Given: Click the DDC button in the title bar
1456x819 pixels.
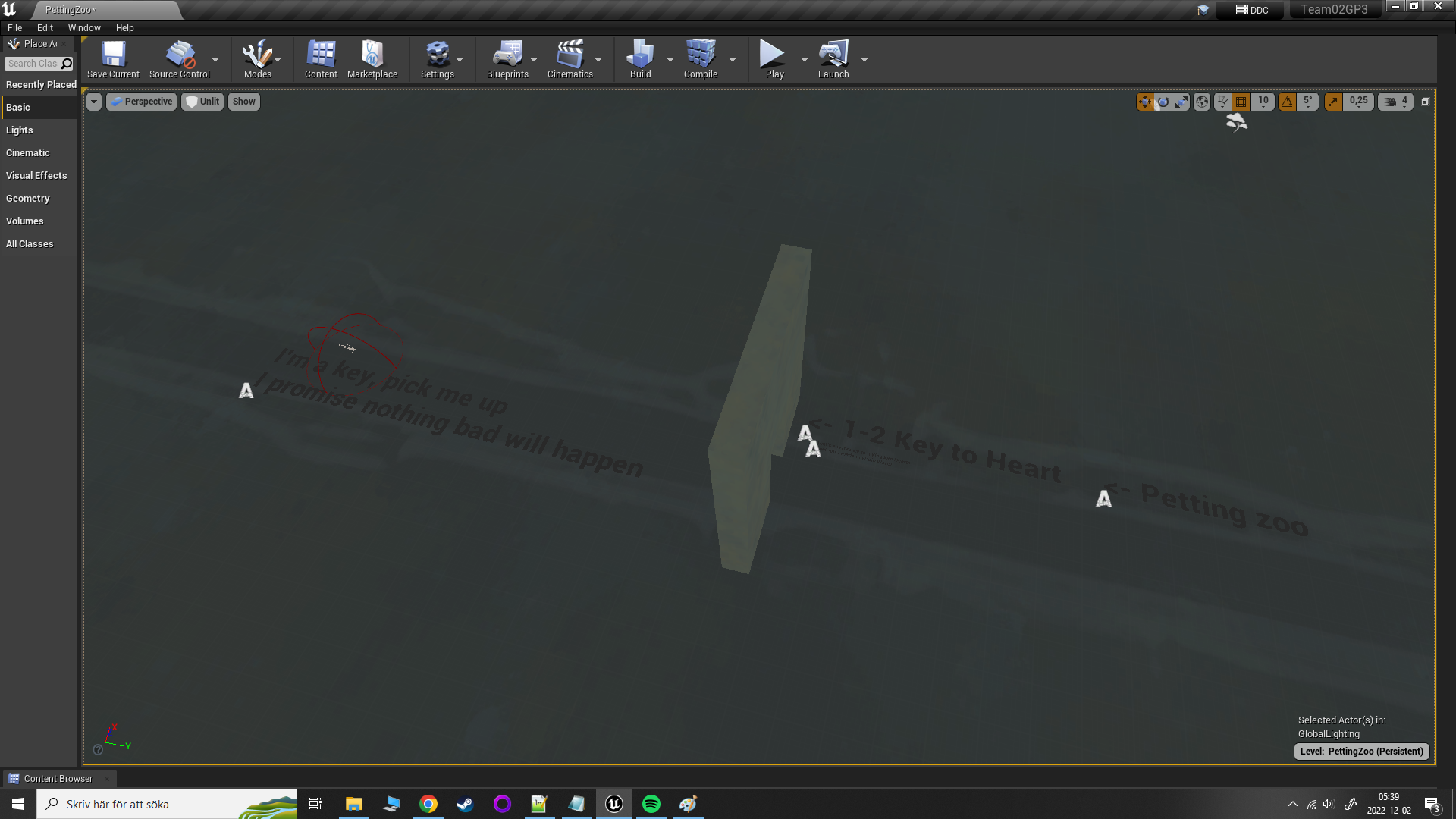Looking at the screenshot, I should tap(1251, 10).
